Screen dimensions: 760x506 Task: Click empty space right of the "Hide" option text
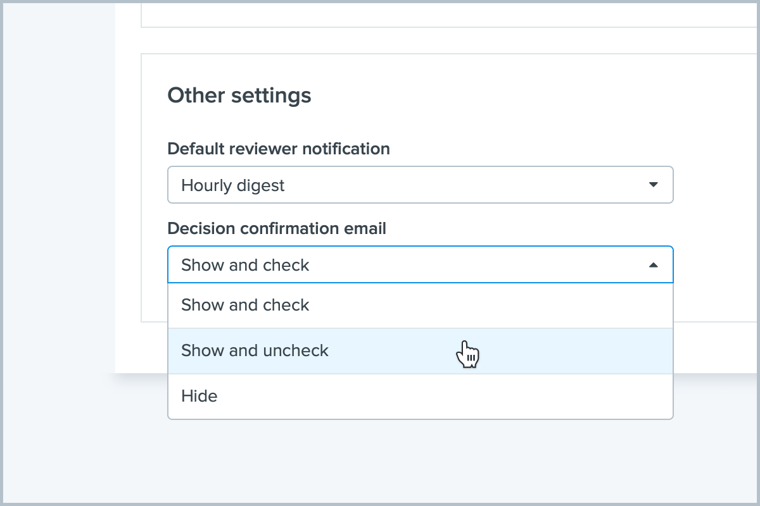click(450, 396)
